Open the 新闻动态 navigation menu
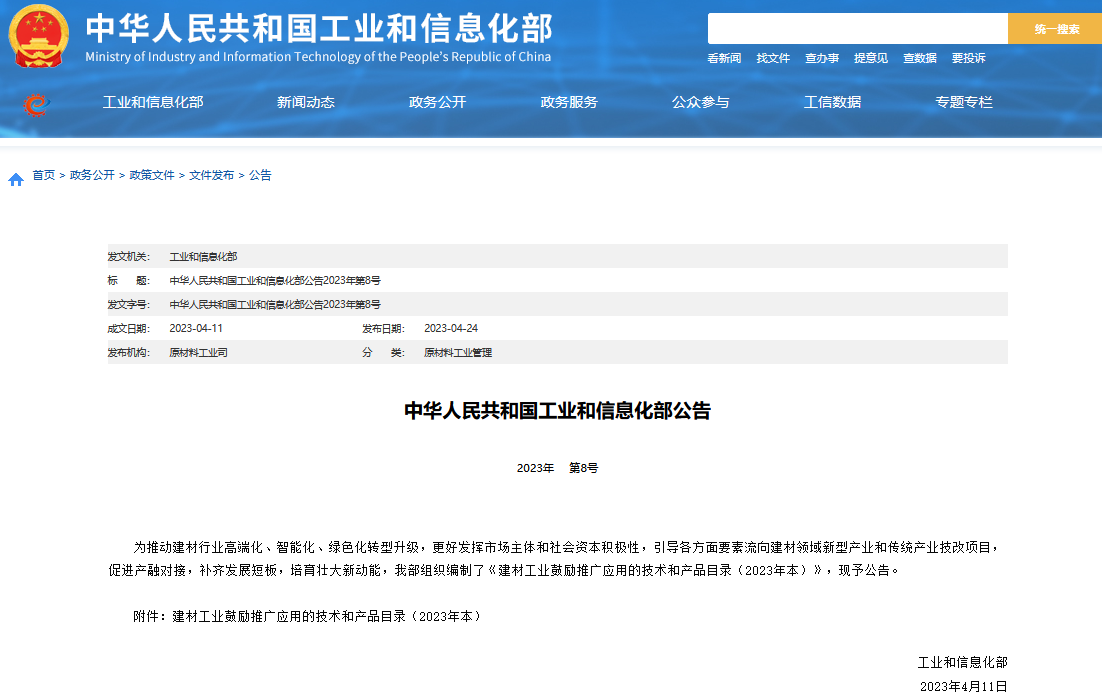 [304, 101]
